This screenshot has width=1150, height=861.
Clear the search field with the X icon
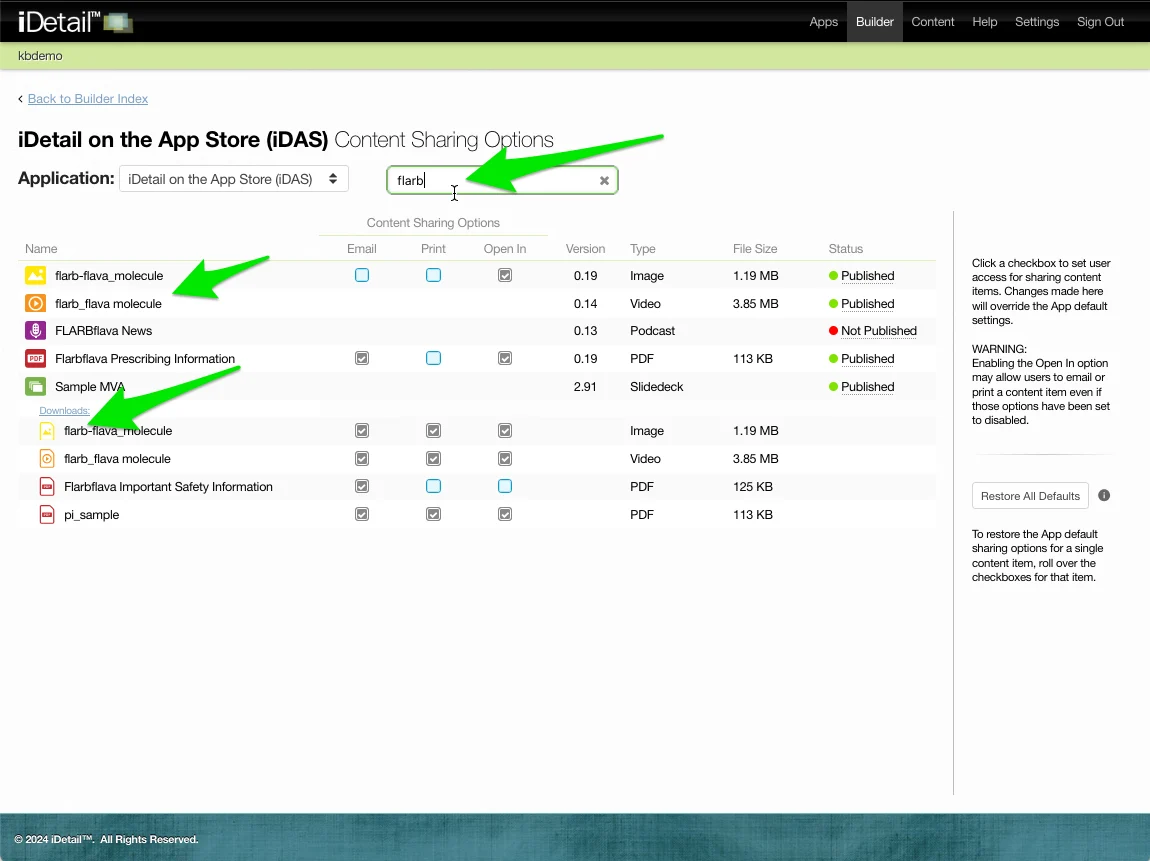tap(604, 180)
